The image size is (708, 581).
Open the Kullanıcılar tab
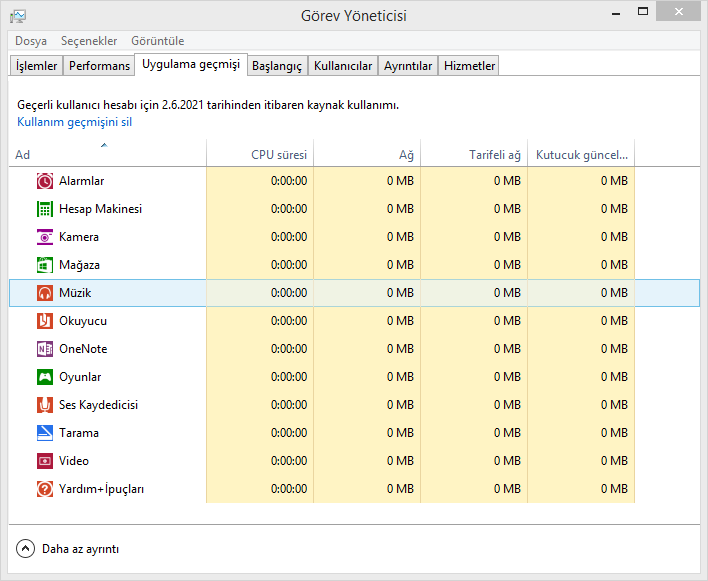coord(343,66)
